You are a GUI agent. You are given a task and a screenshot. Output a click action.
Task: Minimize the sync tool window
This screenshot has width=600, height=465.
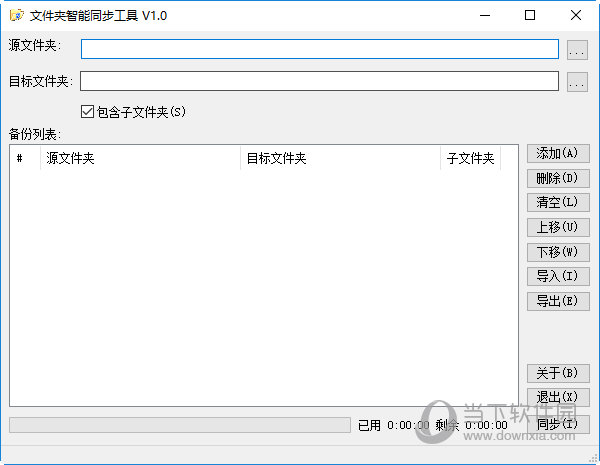click(485, 16)
